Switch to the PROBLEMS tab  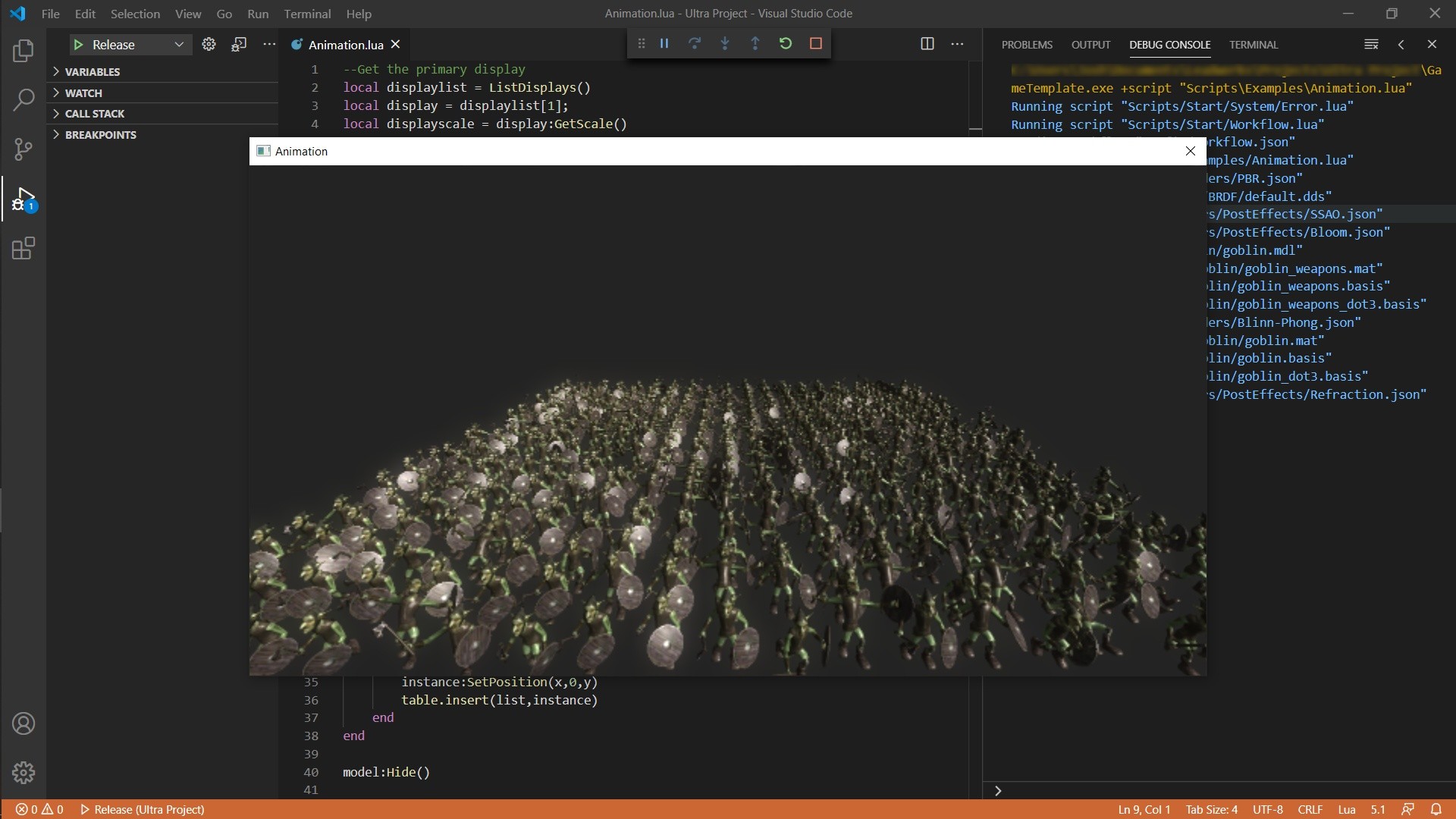click(x=1027, y=45)
